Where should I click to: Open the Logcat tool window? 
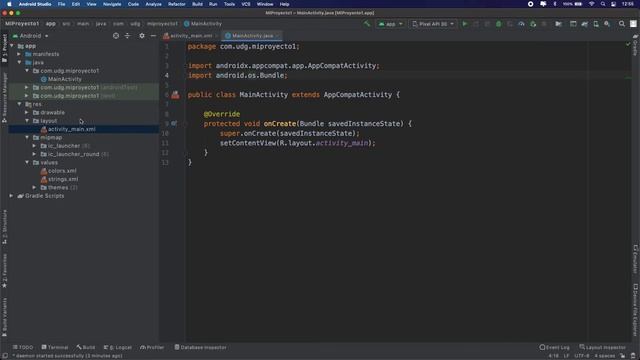tap(118, 347)
